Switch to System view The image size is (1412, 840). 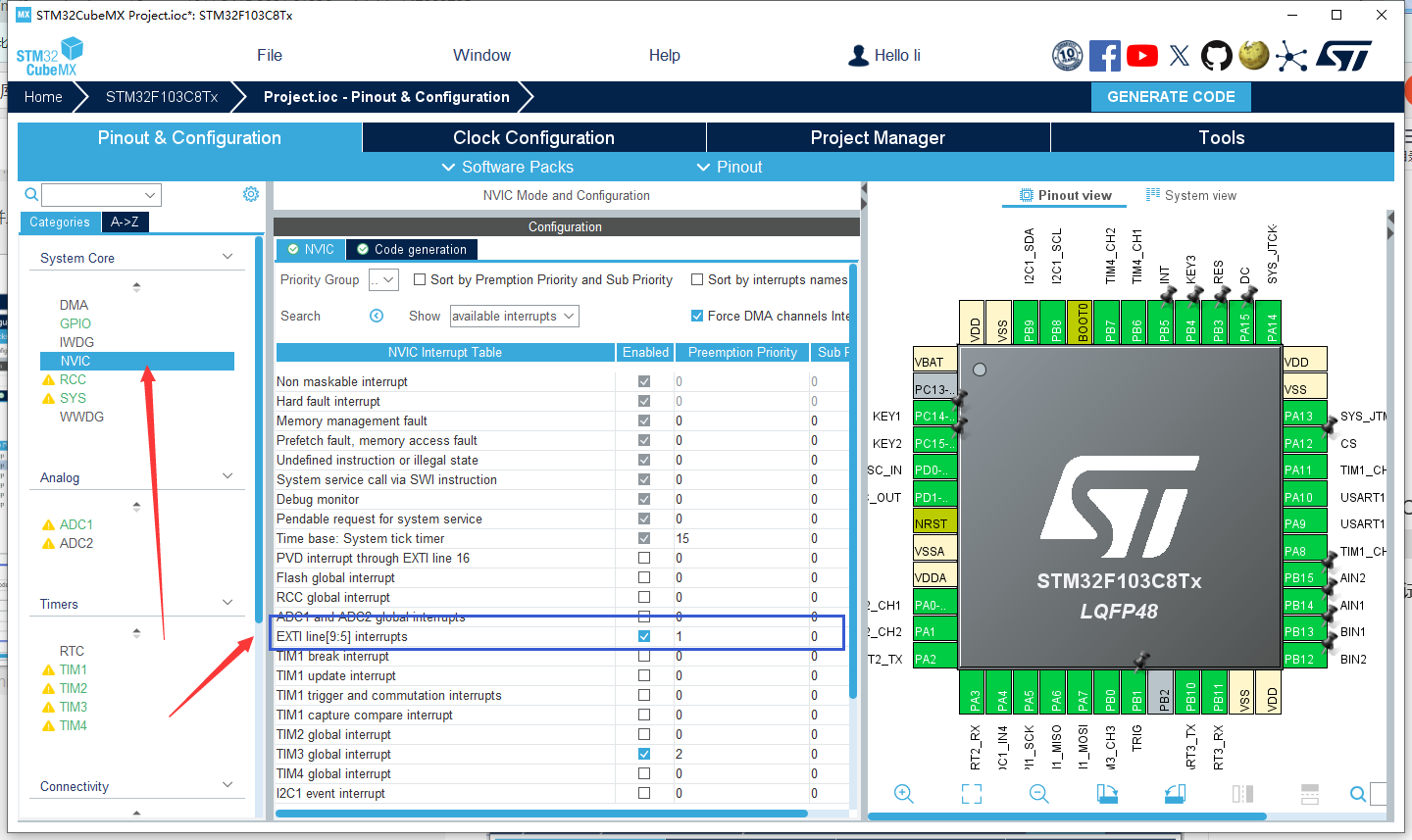coord(1191,195)
